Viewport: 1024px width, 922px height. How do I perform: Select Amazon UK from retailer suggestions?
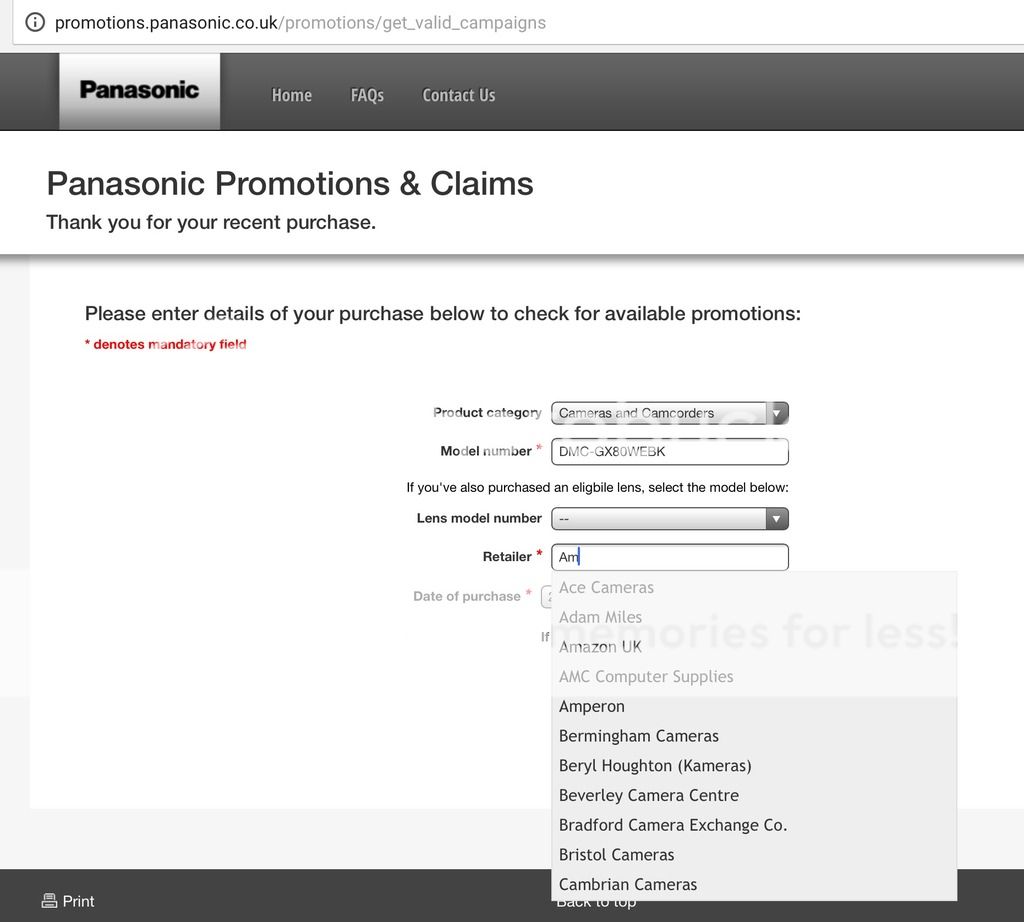click(600, 647)
